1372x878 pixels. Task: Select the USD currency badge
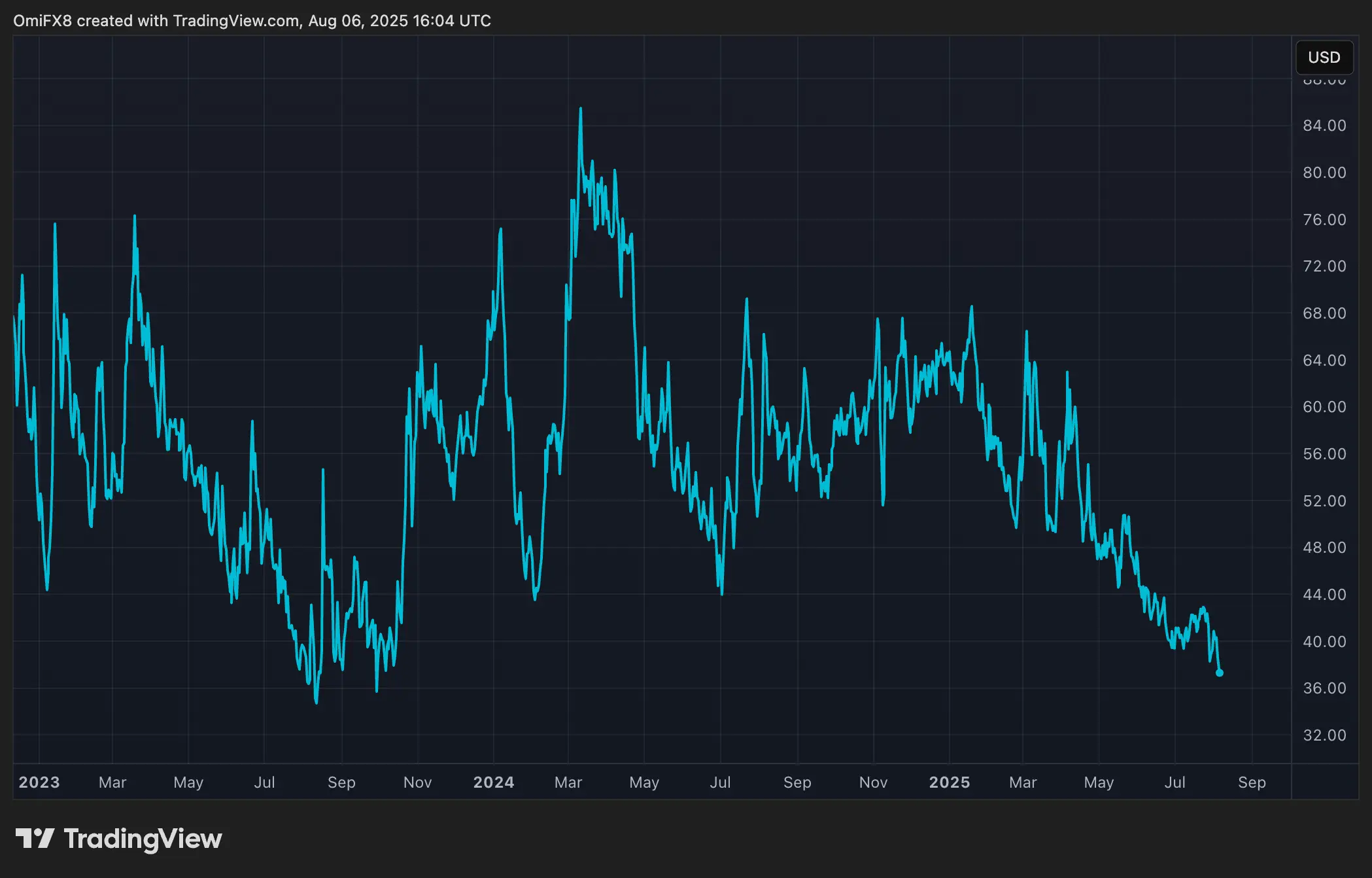[x=1324, y=58]
